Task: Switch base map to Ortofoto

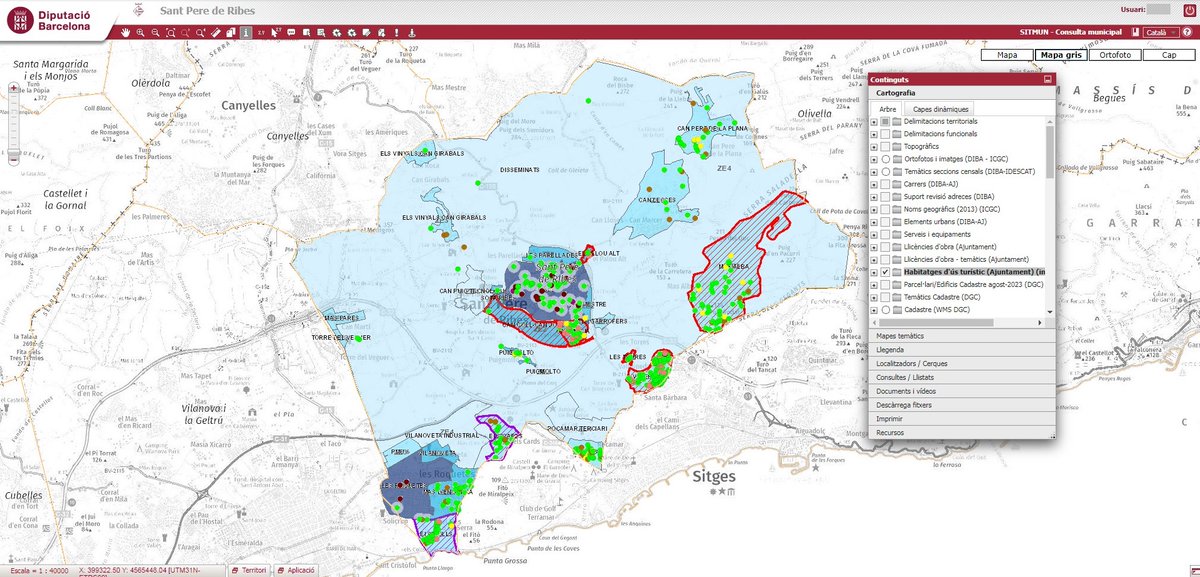Action: point(1115,55)
